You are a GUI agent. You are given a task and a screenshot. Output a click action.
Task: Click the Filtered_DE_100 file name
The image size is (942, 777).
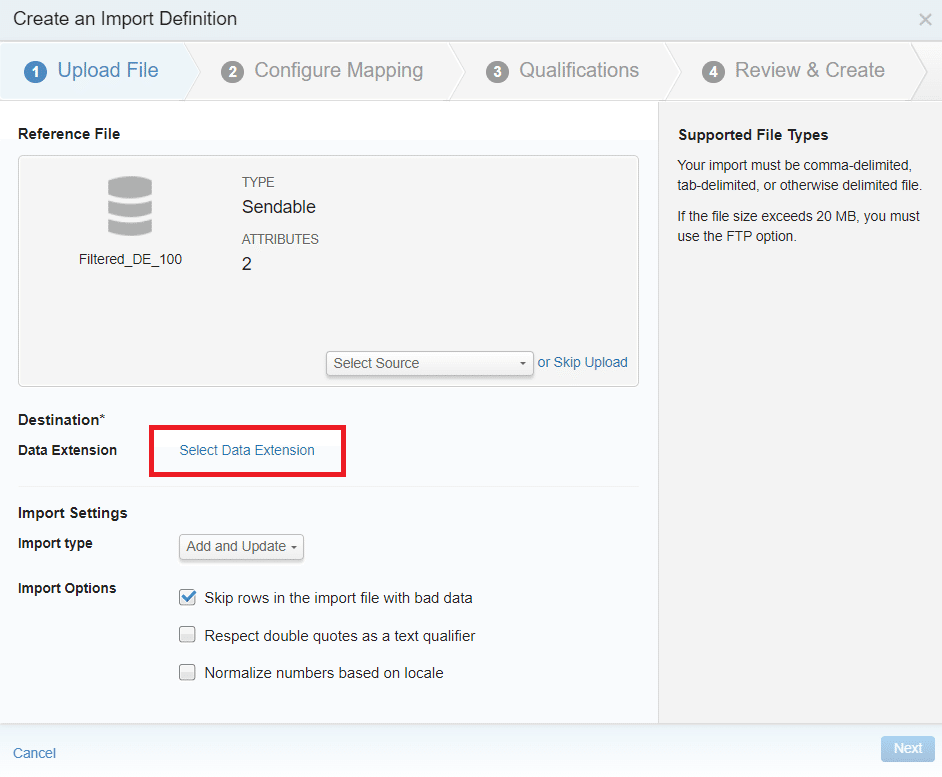[130, 259]
